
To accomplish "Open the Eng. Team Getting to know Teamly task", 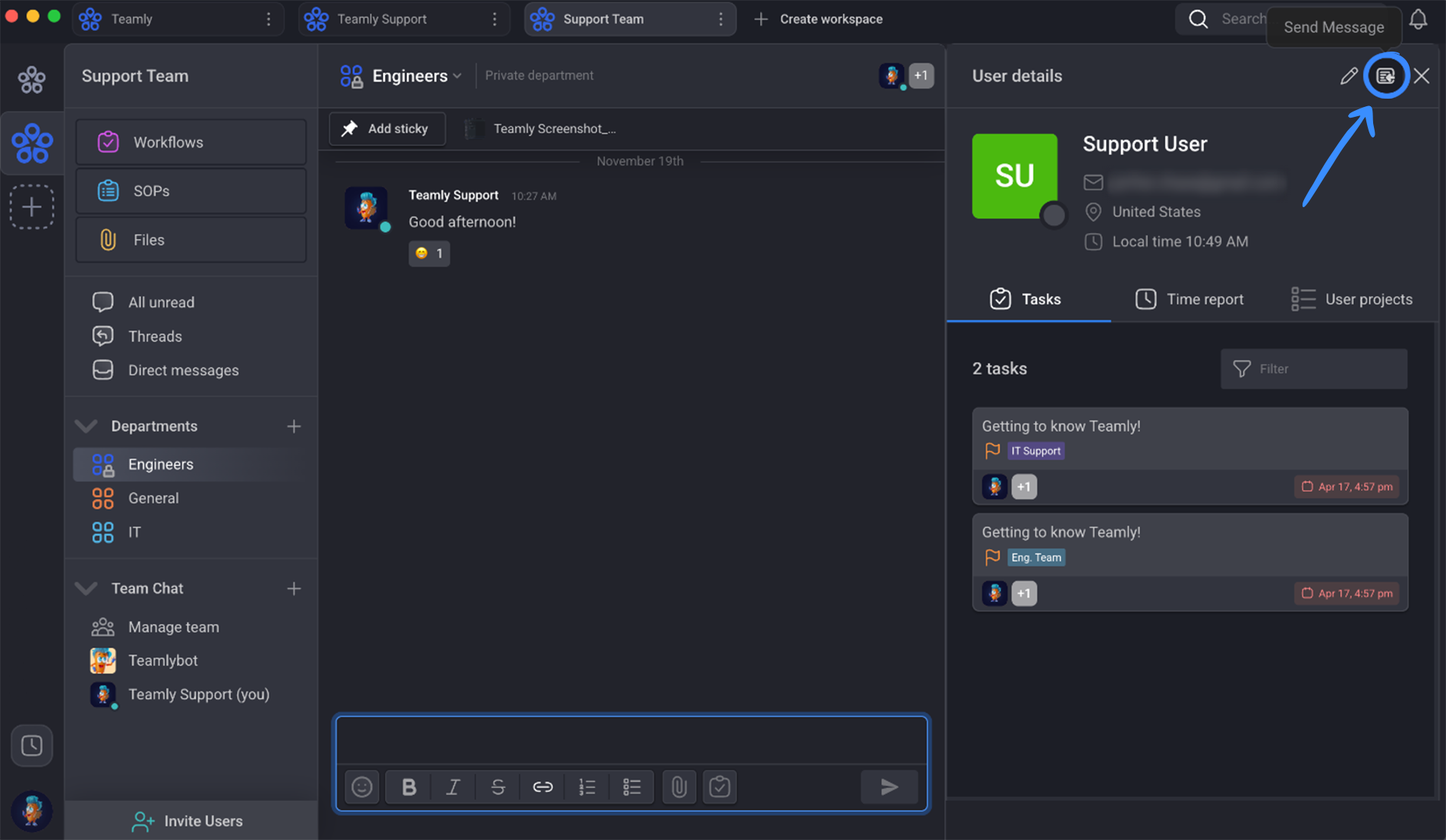I will click(1190, 562).
